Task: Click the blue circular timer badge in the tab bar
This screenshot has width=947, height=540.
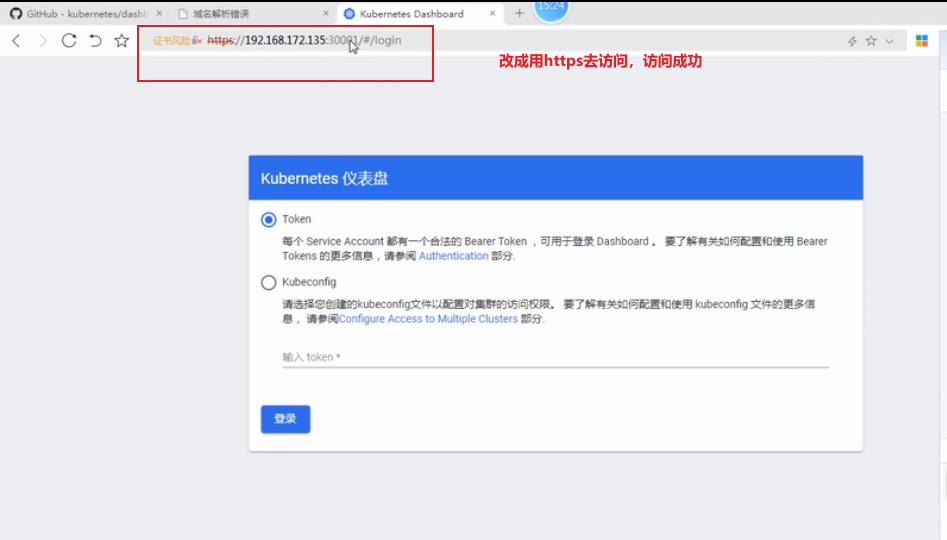Action: (551, 10)
